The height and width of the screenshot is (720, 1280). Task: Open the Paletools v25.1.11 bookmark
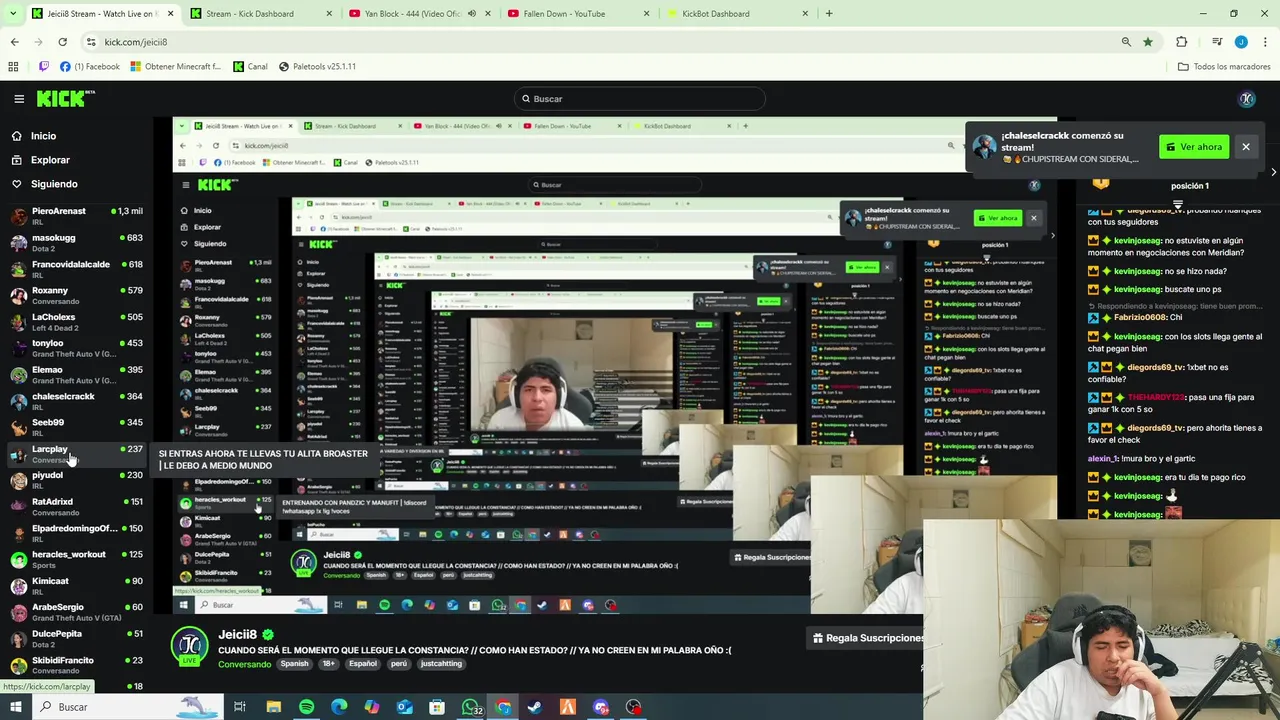tap(317, 67)
